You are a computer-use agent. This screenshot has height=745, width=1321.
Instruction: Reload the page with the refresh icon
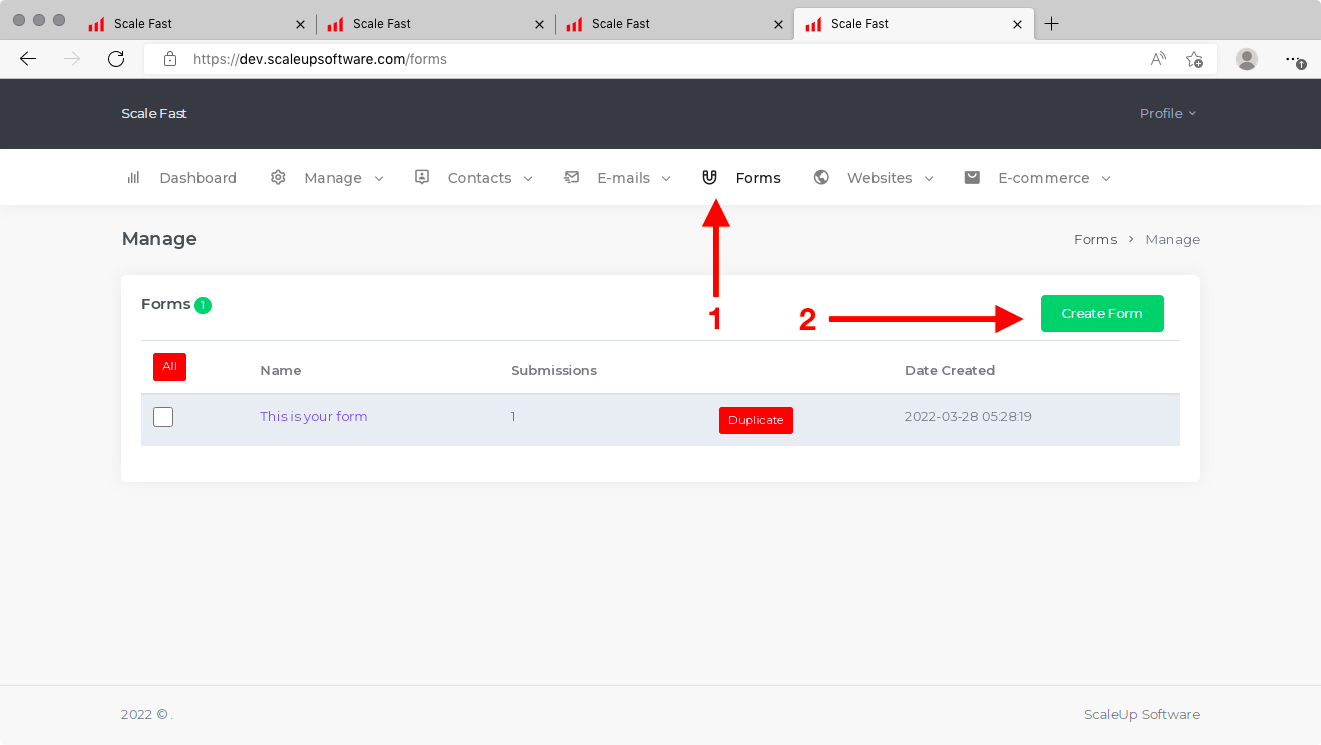(116, 59)
